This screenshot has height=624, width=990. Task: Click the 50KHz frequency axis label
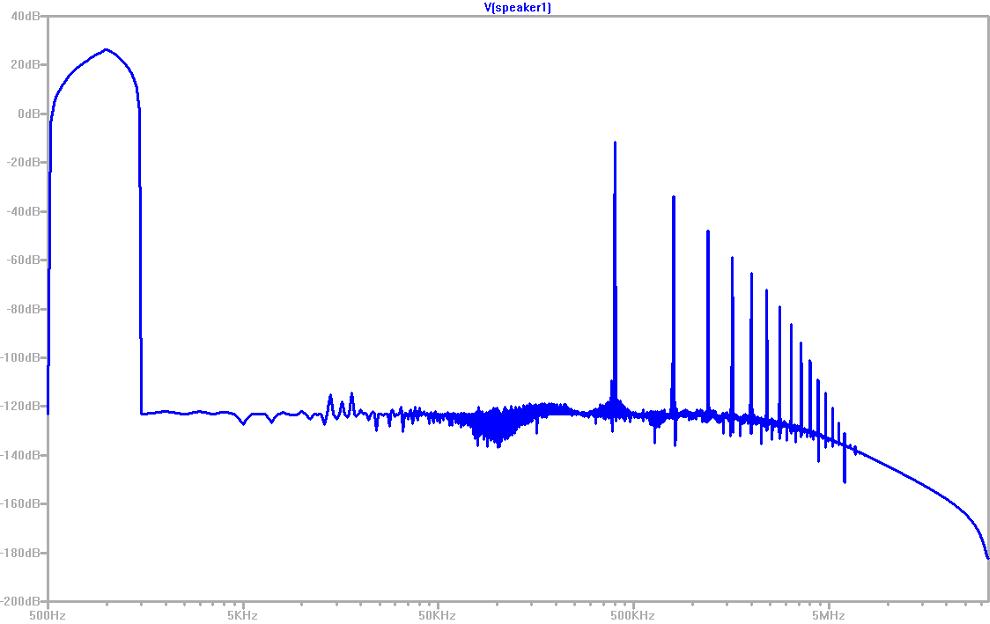[x=438, y=615]
